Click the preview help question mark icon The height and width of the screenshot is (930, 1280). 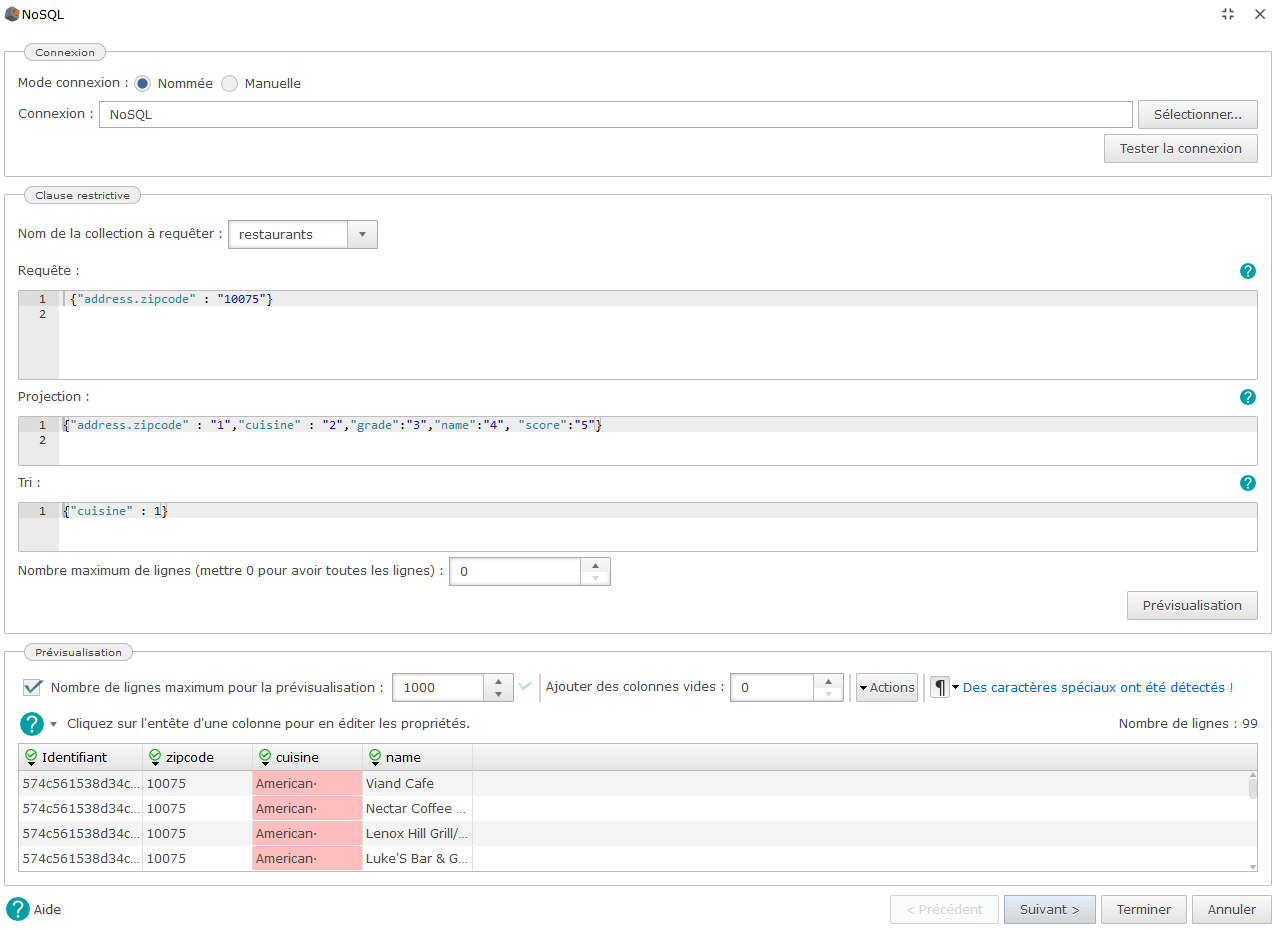pyautogui.click(x=32, y=724)
